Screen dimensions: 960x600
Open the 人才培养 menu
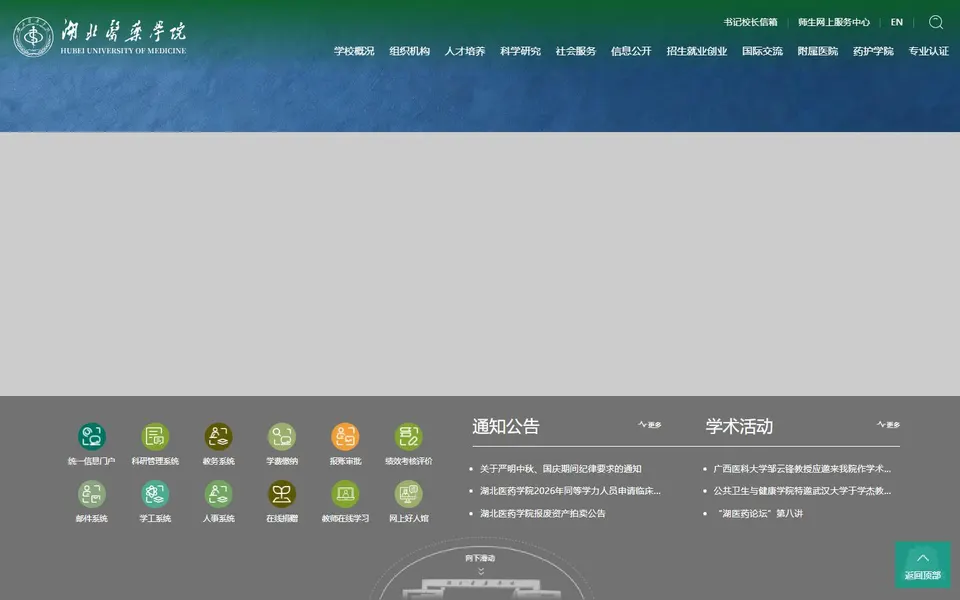coord(465,51)
